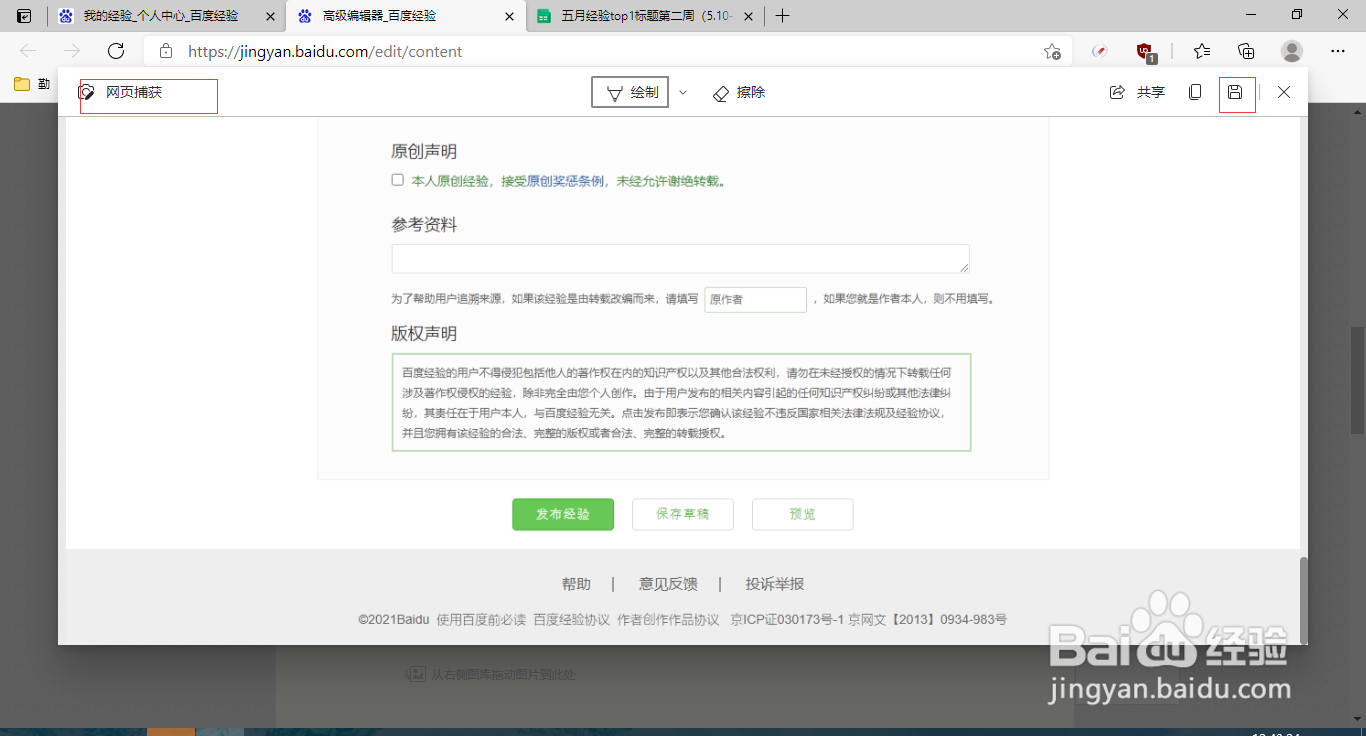This screenshot has width=1366, height=736.
Task: Select the Eraser (擦除) tool
Action: (738, 92)
